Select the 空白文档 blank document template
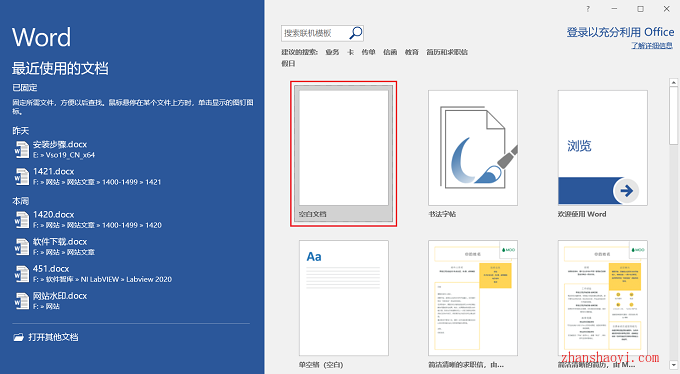The height and width of the screenshot is (374, 680). 343,154
